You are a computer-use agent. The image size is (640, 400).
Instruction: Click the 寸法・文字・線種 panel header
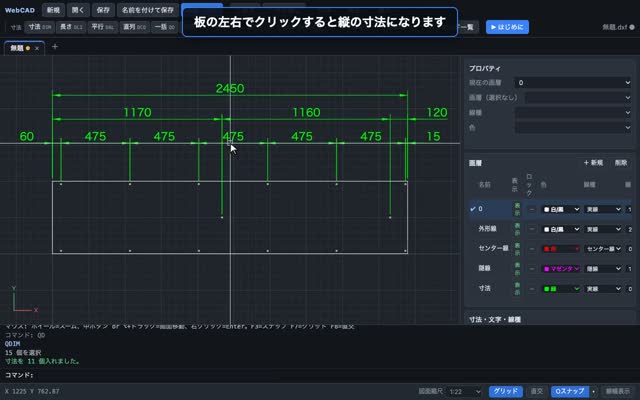[495, 319]
